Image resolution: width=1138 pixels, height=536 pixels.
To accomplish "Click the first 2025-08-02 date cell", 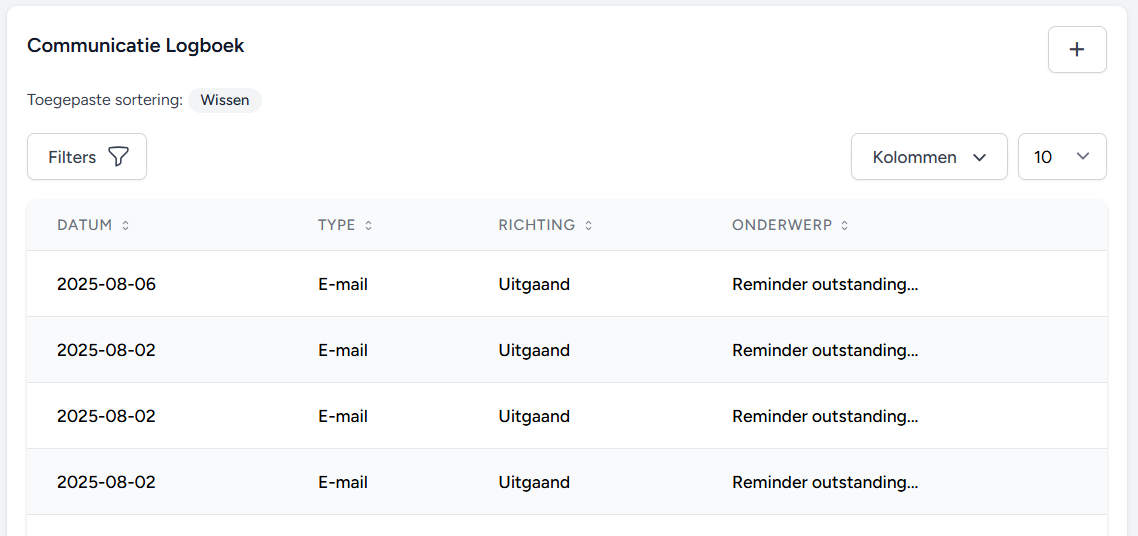I will click(106, 350).
